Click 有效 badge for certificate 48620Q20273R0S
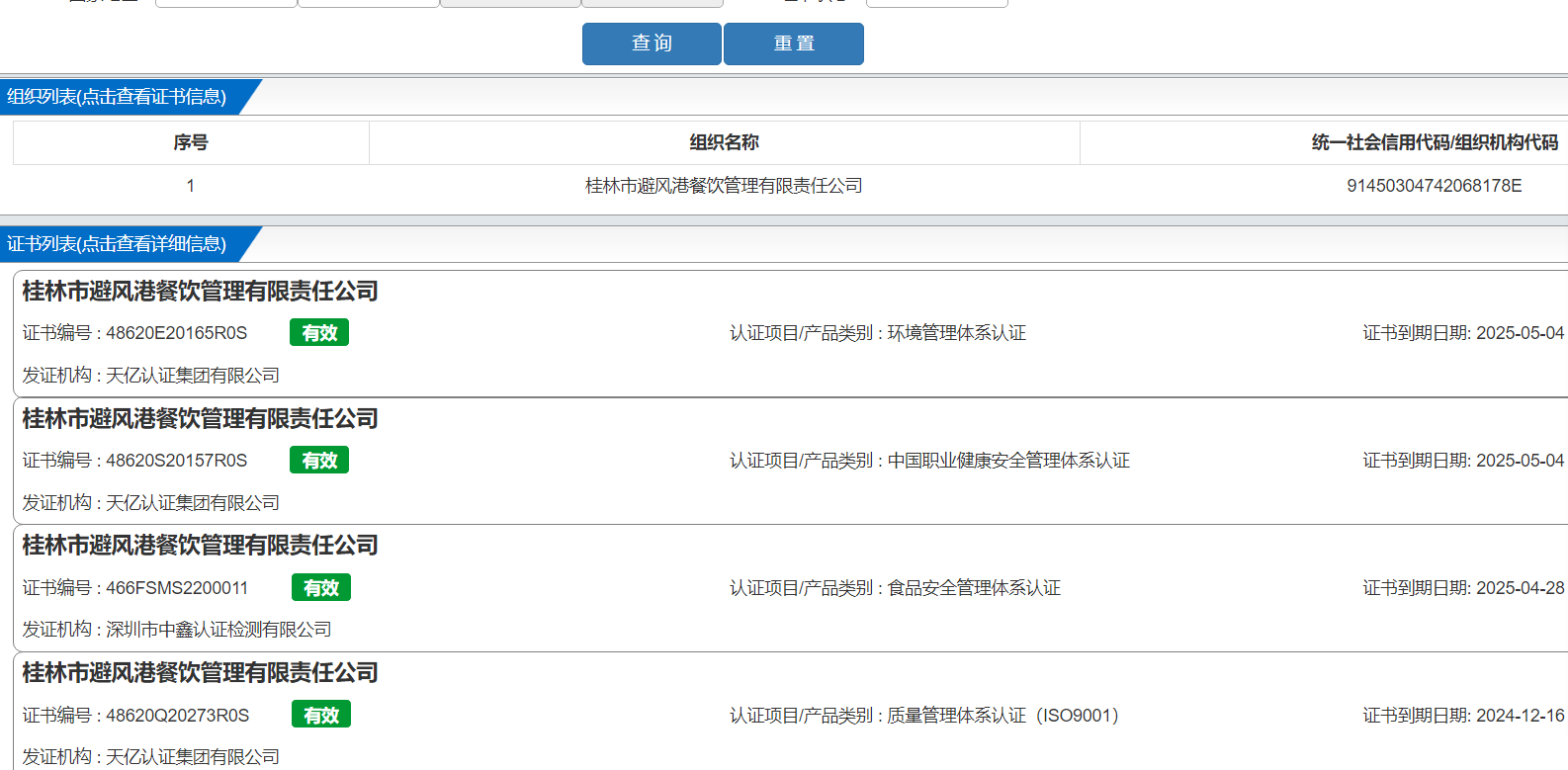This screenshot has height=770, width=1568. tap(321, 716)
